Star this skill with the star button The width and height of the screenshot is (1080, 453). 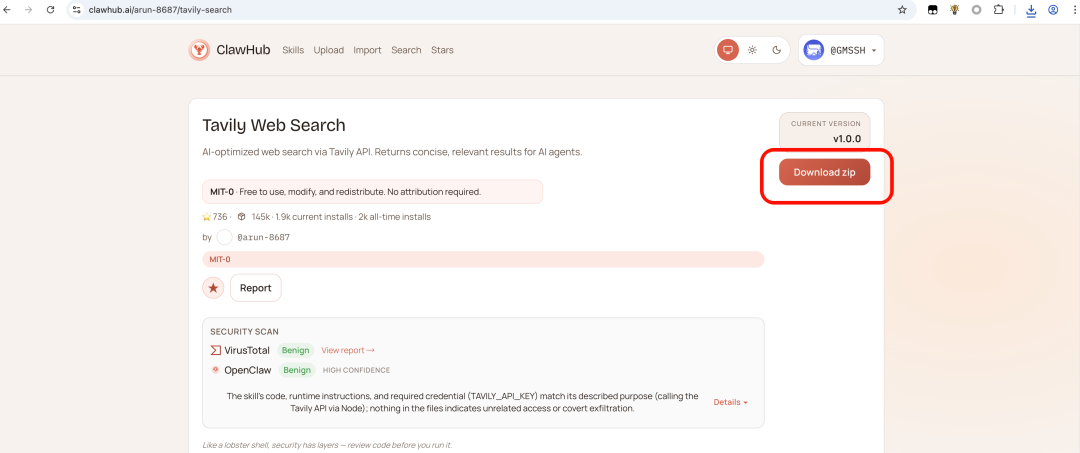(213, 288)
